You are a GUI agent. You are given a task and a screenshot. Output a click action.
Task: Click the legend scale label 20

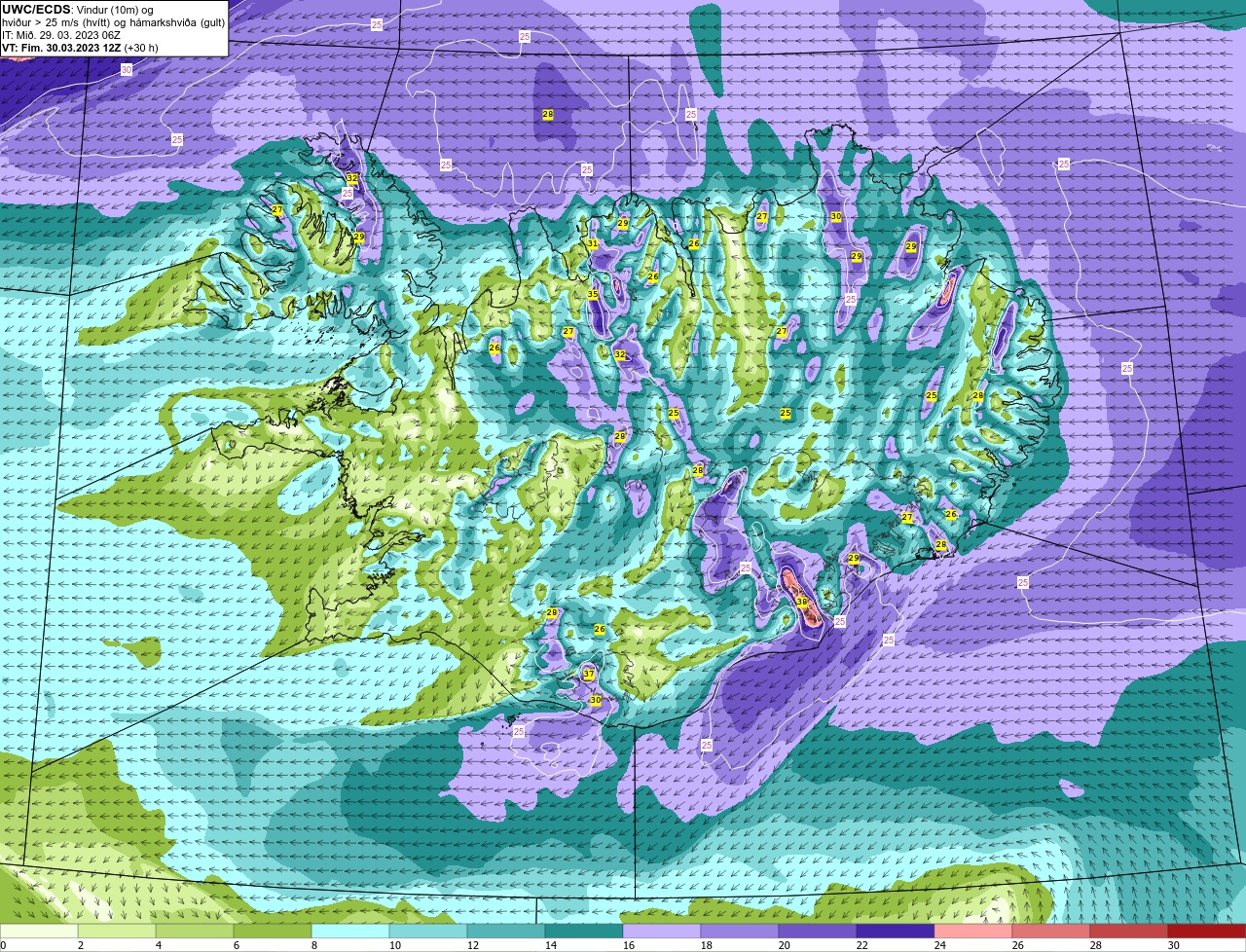click(x=785, y=945)
